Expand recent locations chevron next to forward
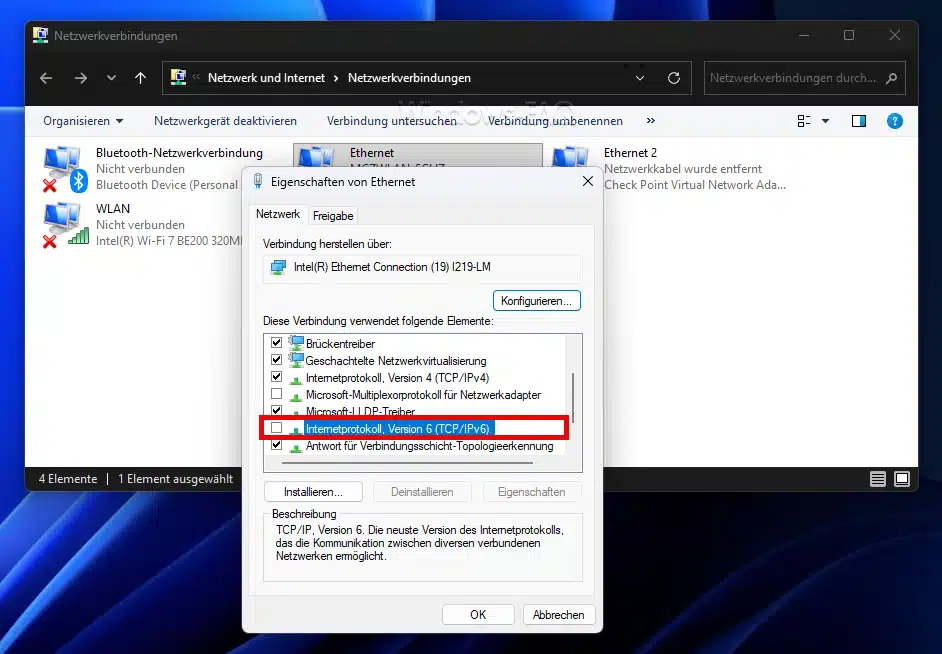Viewport: 942px width, 654px height. click(x=111, y=78)
